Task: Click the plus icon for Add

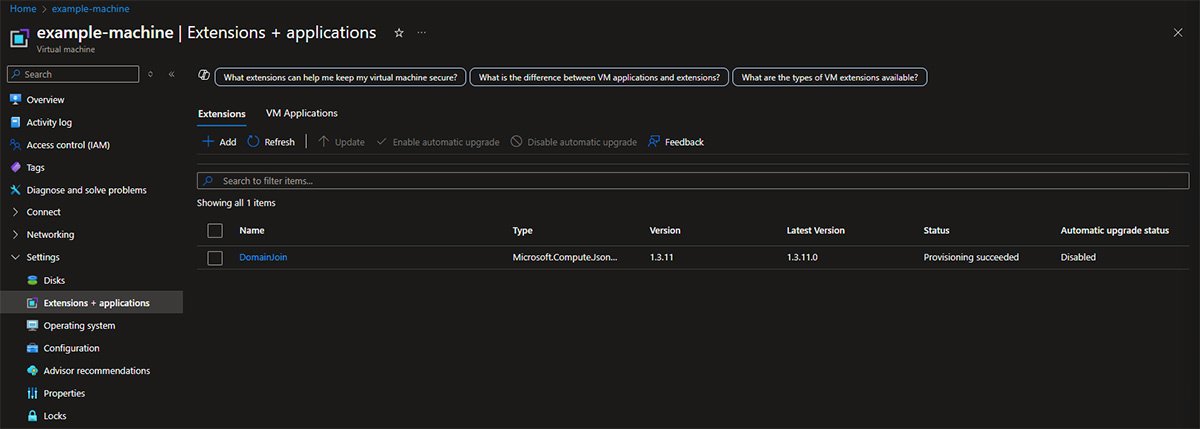Action: [x=208, y=142]
